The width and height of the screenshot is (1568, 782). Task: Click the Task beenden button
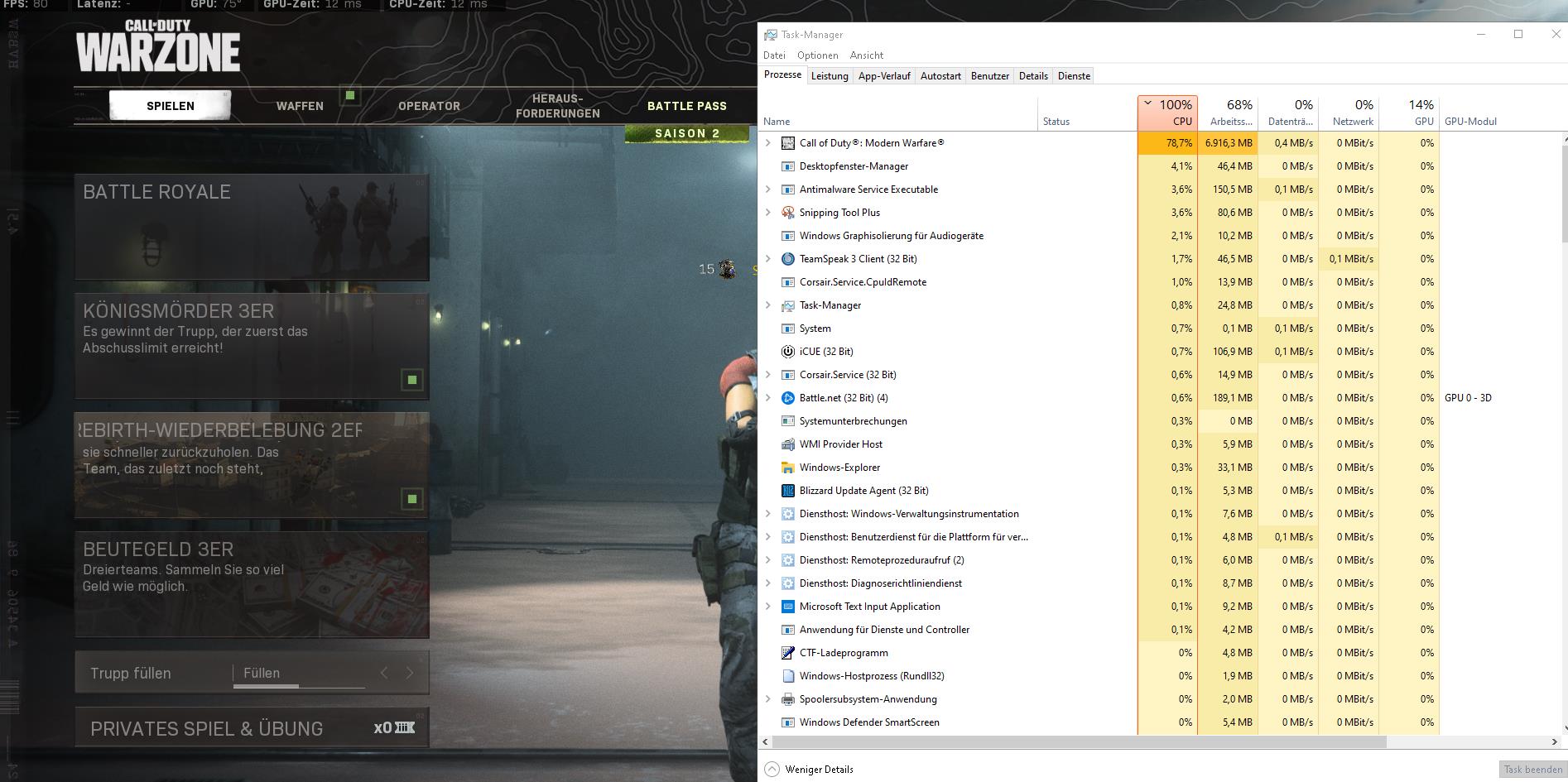point(1532,770)
